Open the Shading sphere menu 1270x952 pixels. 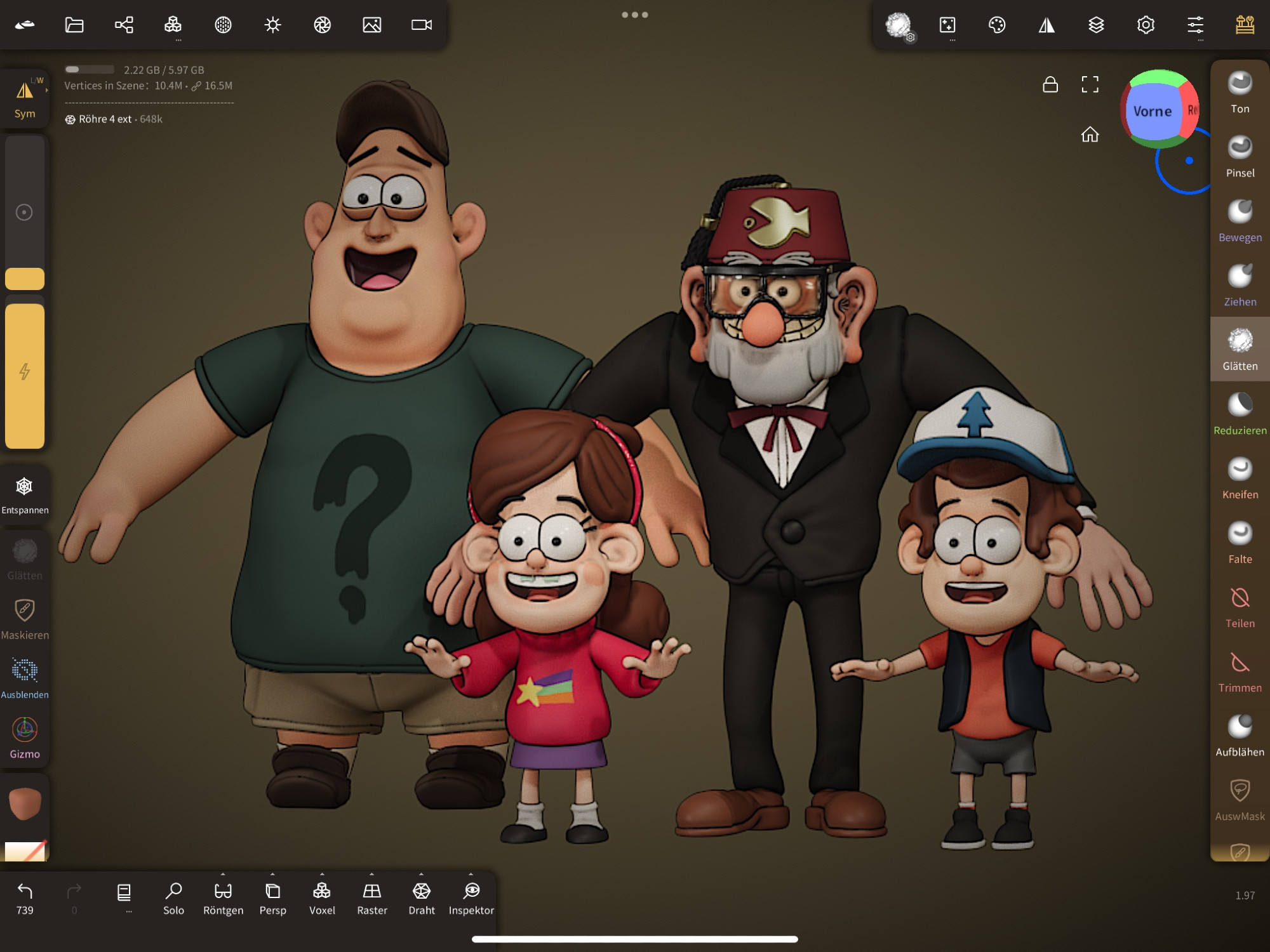[223, 25]
